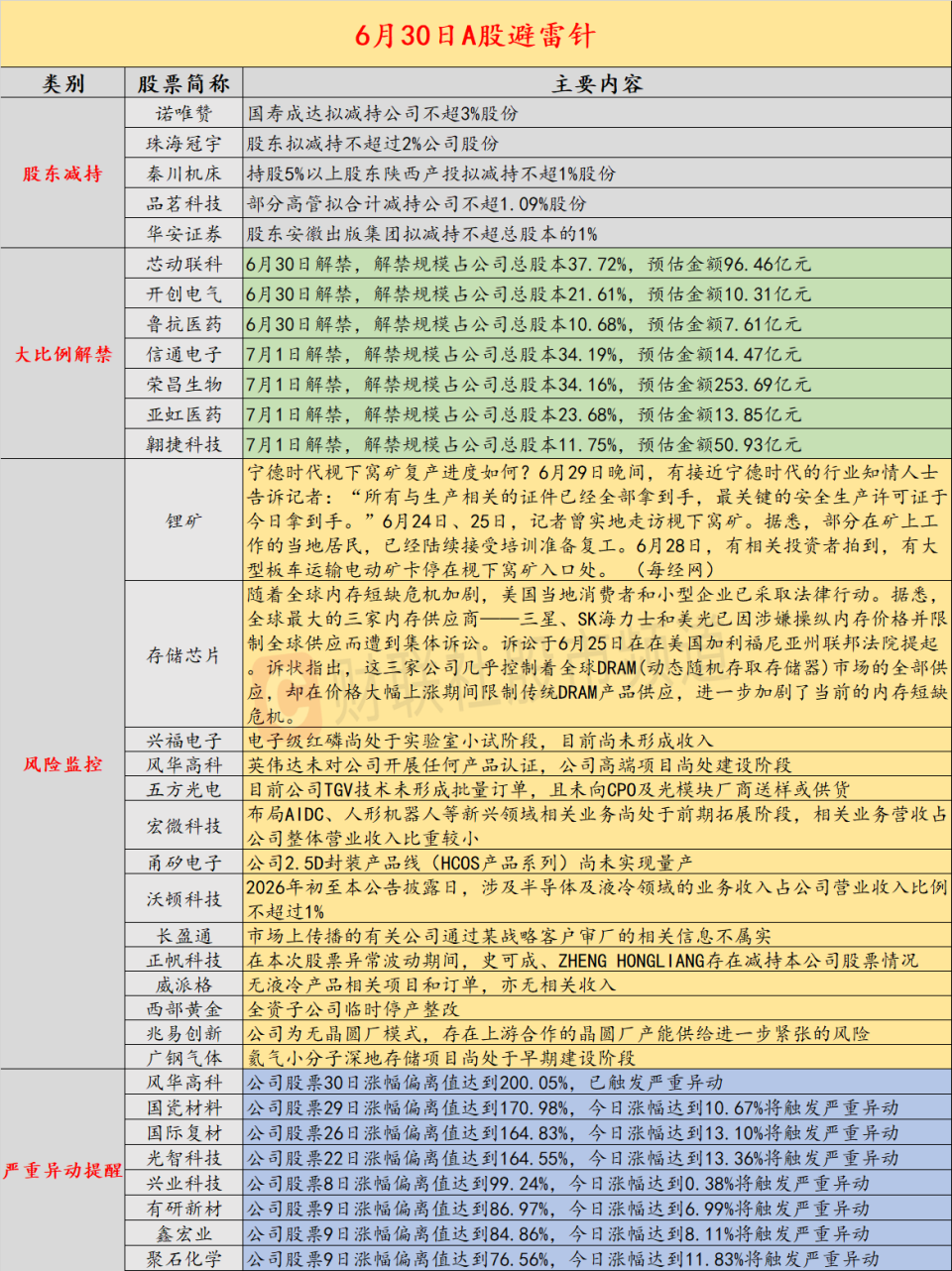Pick stock name "聚石化学"

[x=184, y=1259]
